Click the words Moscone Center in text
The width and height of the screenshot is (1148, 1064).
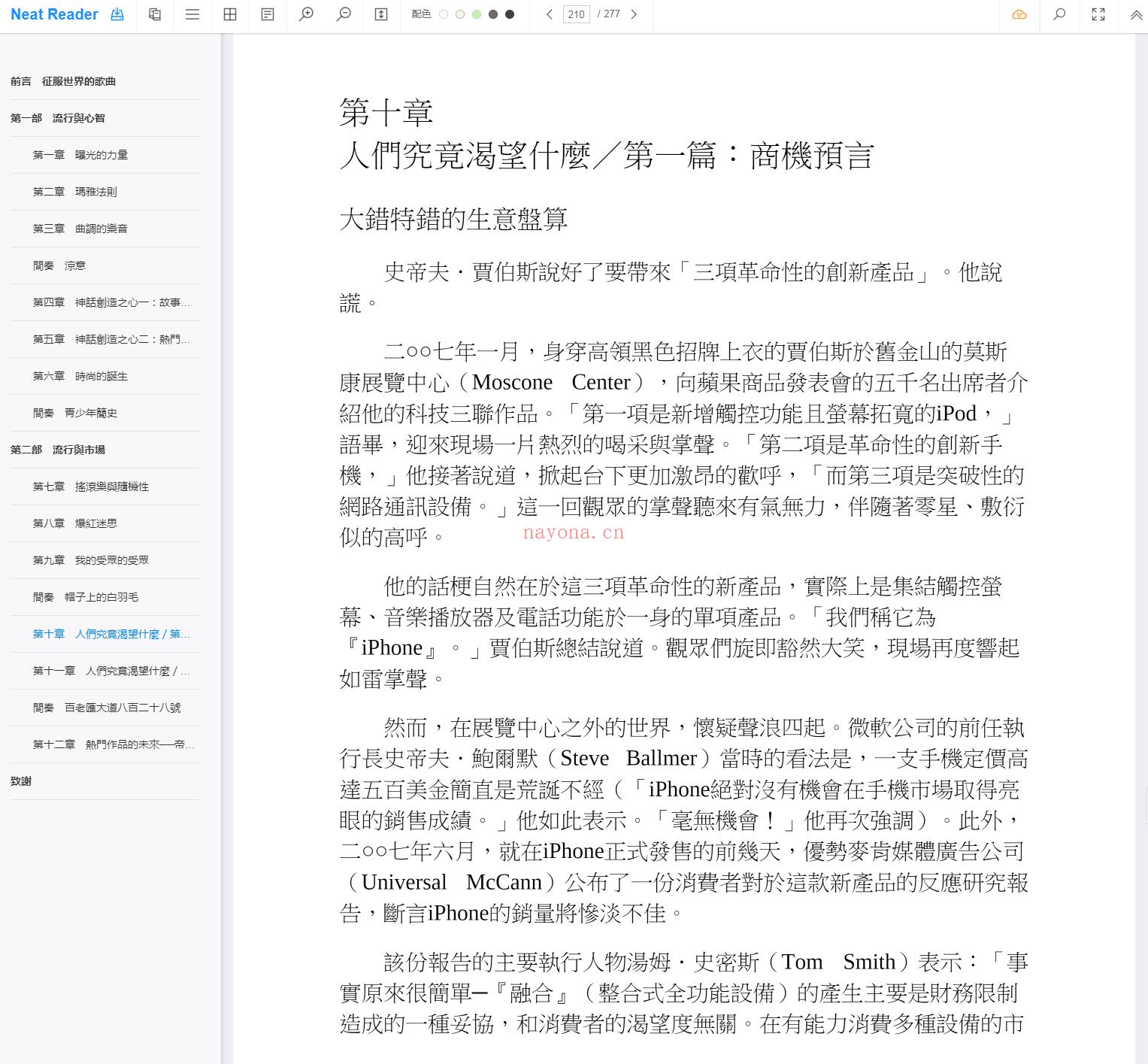coord(551,382)
